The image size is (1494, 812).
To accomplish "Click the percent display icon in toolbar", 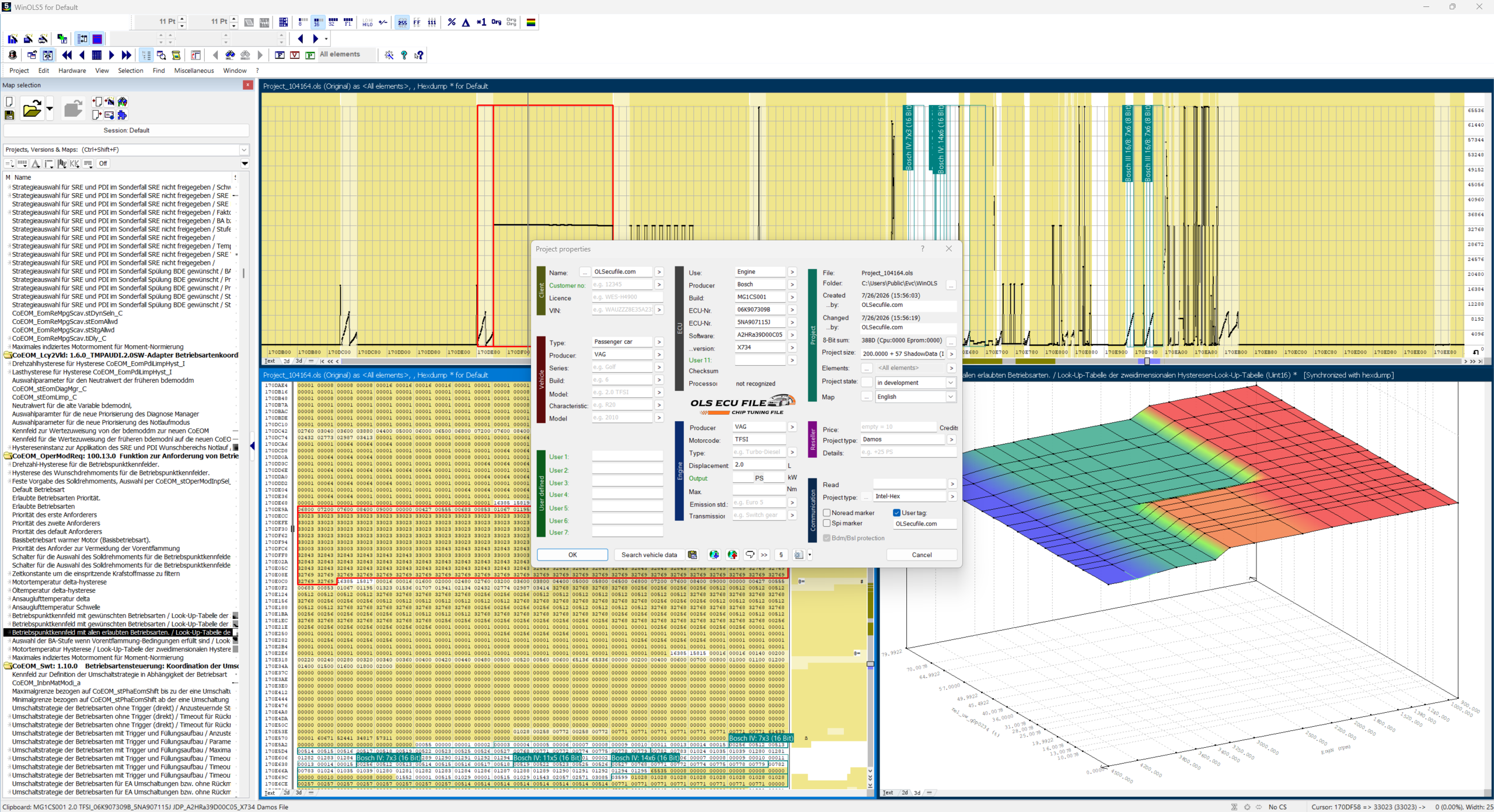I will coord(451,22).
